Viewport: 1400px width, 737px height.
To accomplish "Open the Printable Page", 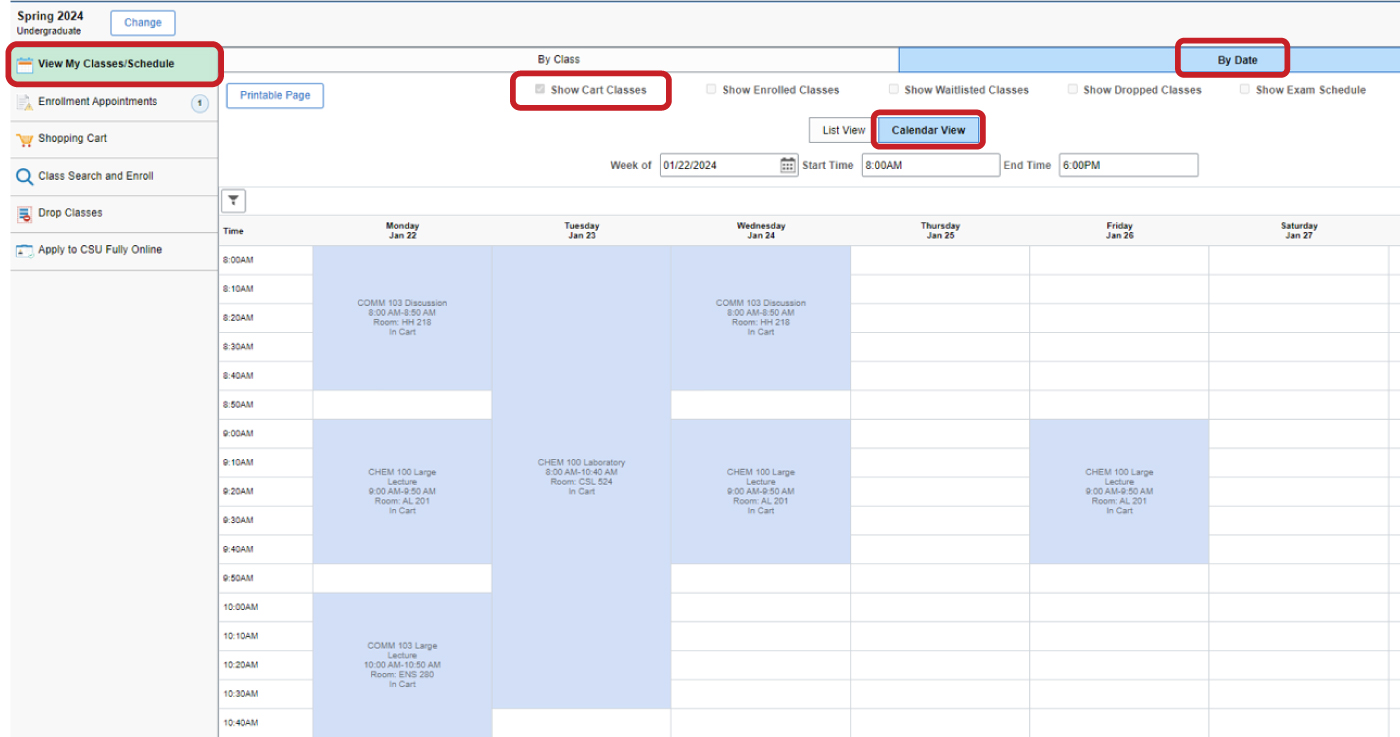I will click(x=275, y=96).
